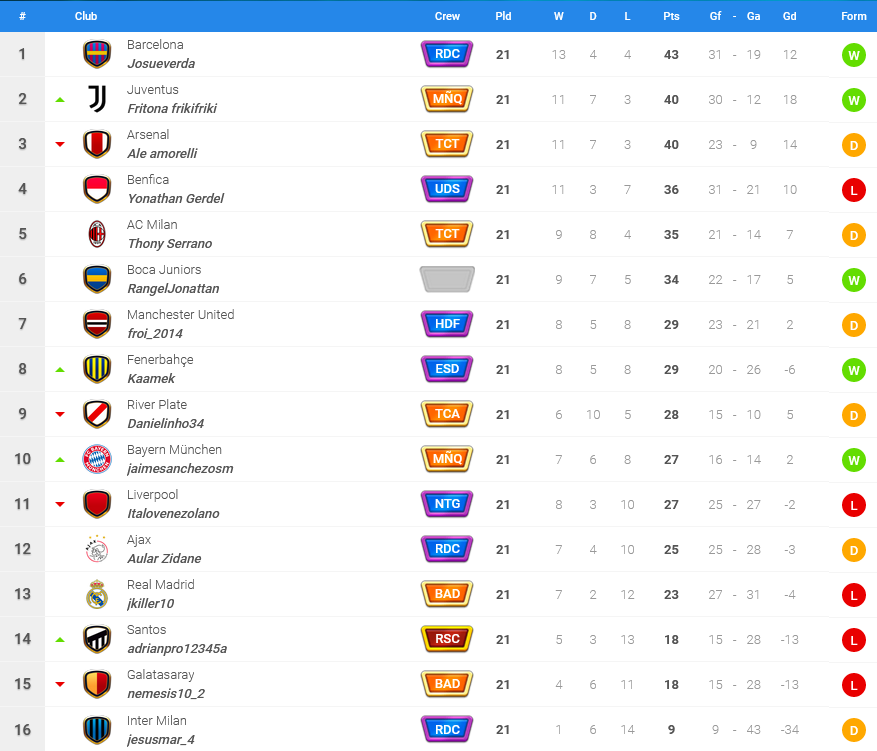
Task: Open manager Josueverda's profile link
Action: tap(161, 64)
